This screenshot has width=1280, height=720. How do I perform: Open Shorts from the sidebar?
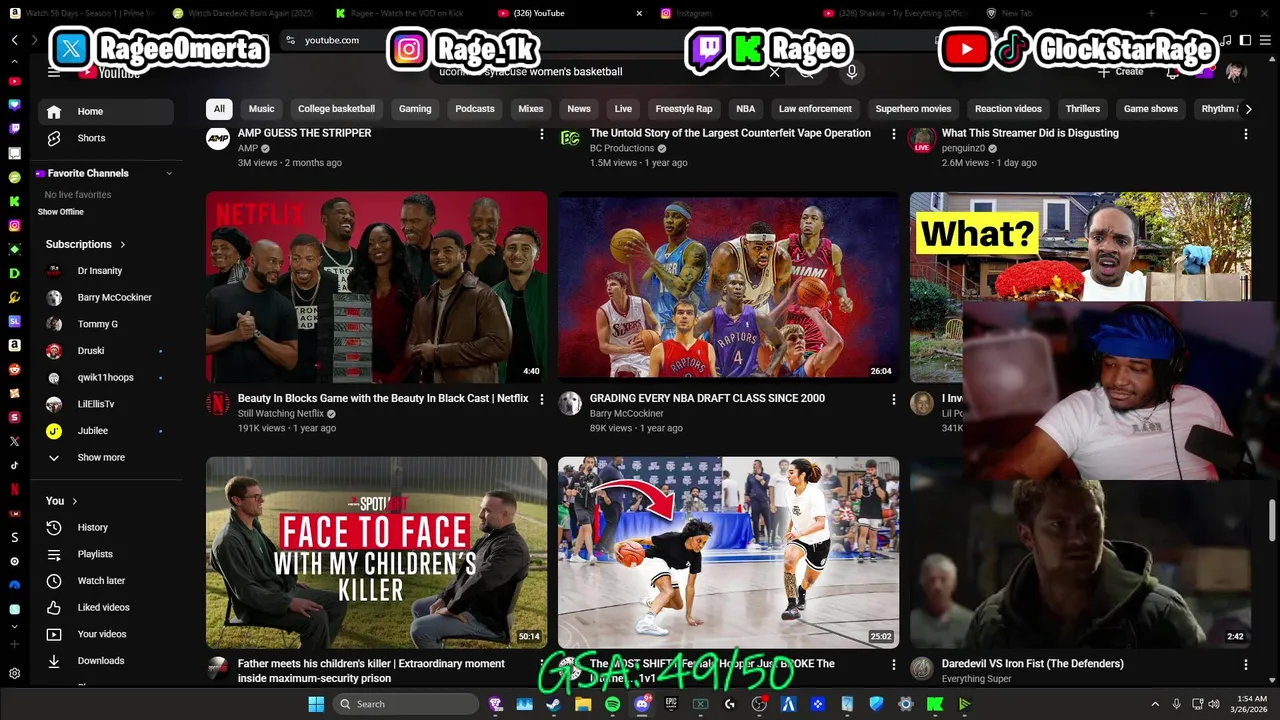click(x=106, y=138)
